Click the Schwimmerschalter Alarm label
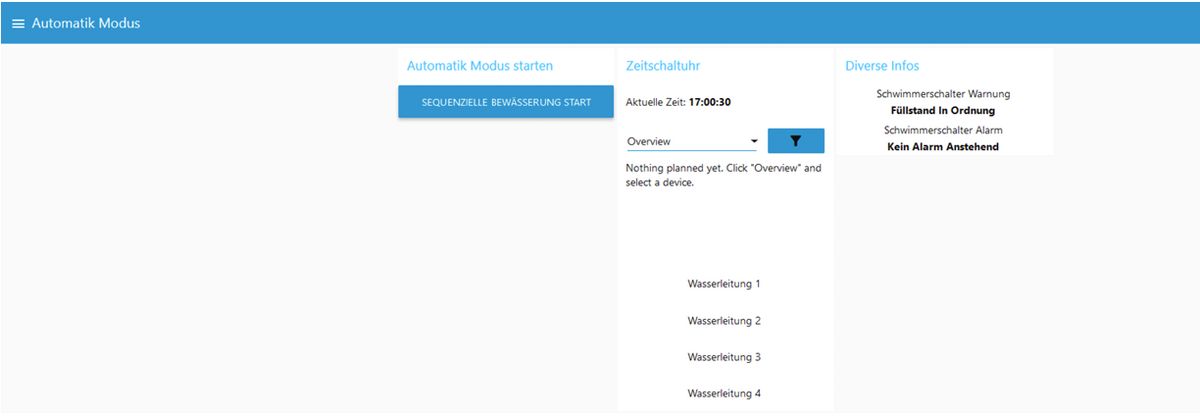The image size is (1200, 419). [943, 130]
